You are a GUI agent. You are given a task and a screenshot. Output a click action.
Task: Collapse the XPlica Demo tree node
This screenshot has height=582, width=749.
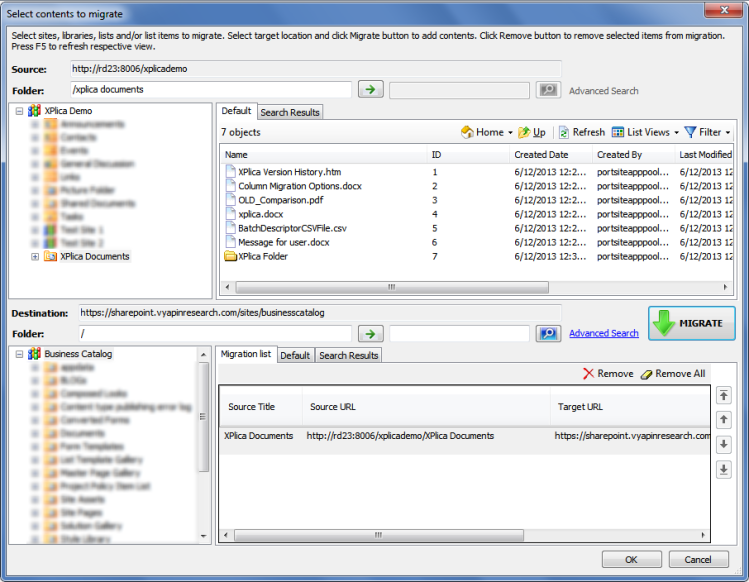(19, 111)
